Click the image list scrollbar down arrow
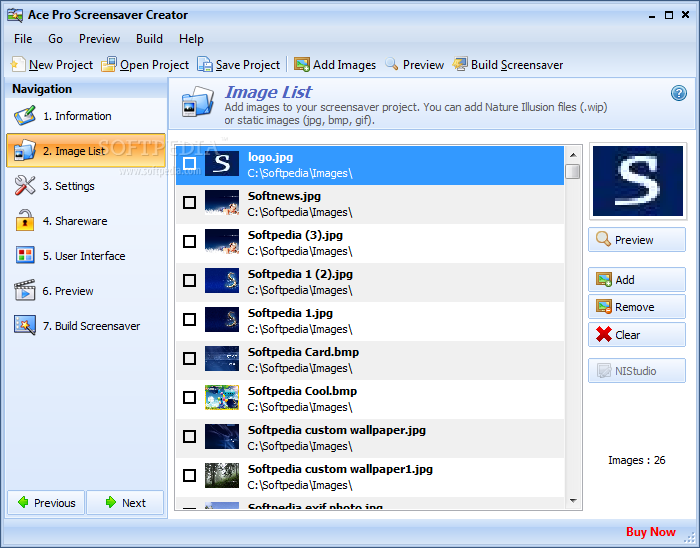The image size is (700, 548). [x=573, y=501]
